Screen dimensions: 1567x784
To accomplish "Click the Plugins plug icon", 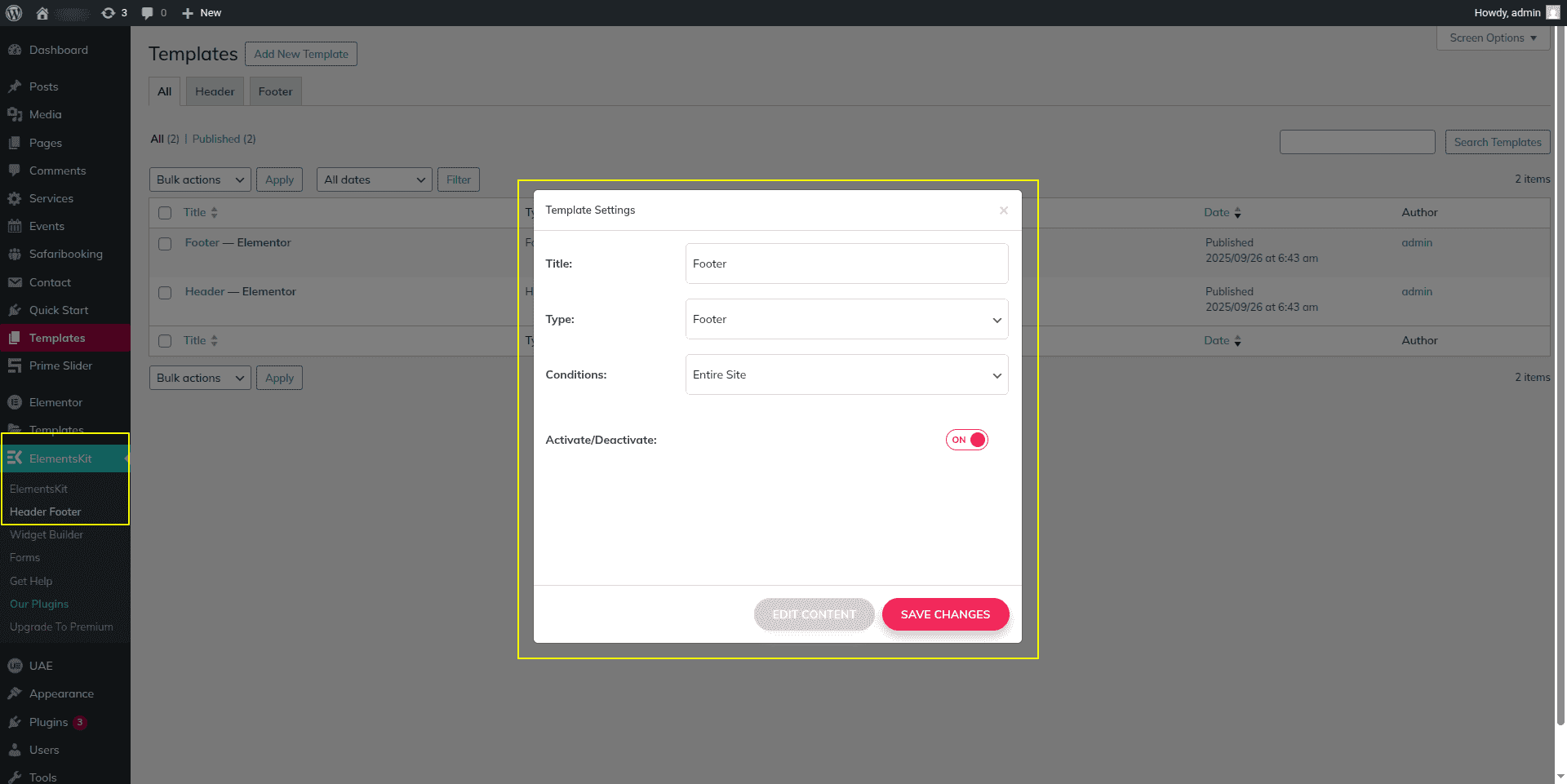I will pyautogui.click(x=15, y=722).
